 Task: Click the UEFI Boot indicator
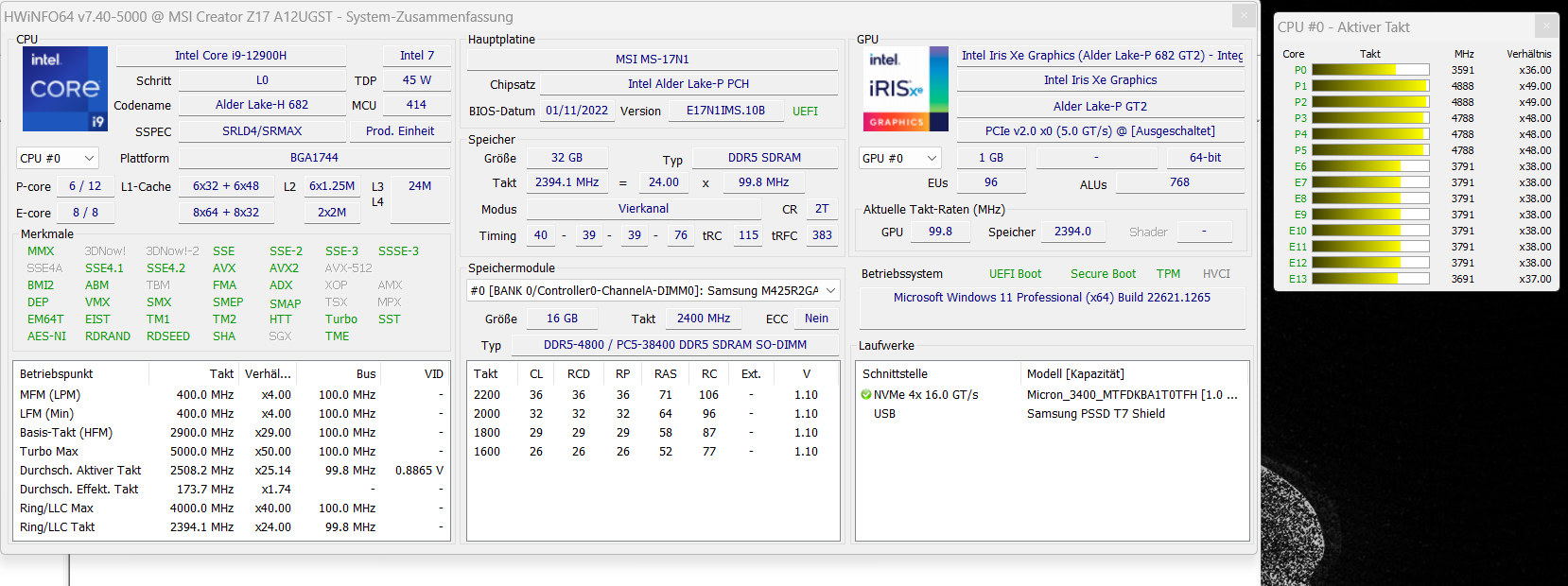pyautogui.click(x=1016, y=274)
